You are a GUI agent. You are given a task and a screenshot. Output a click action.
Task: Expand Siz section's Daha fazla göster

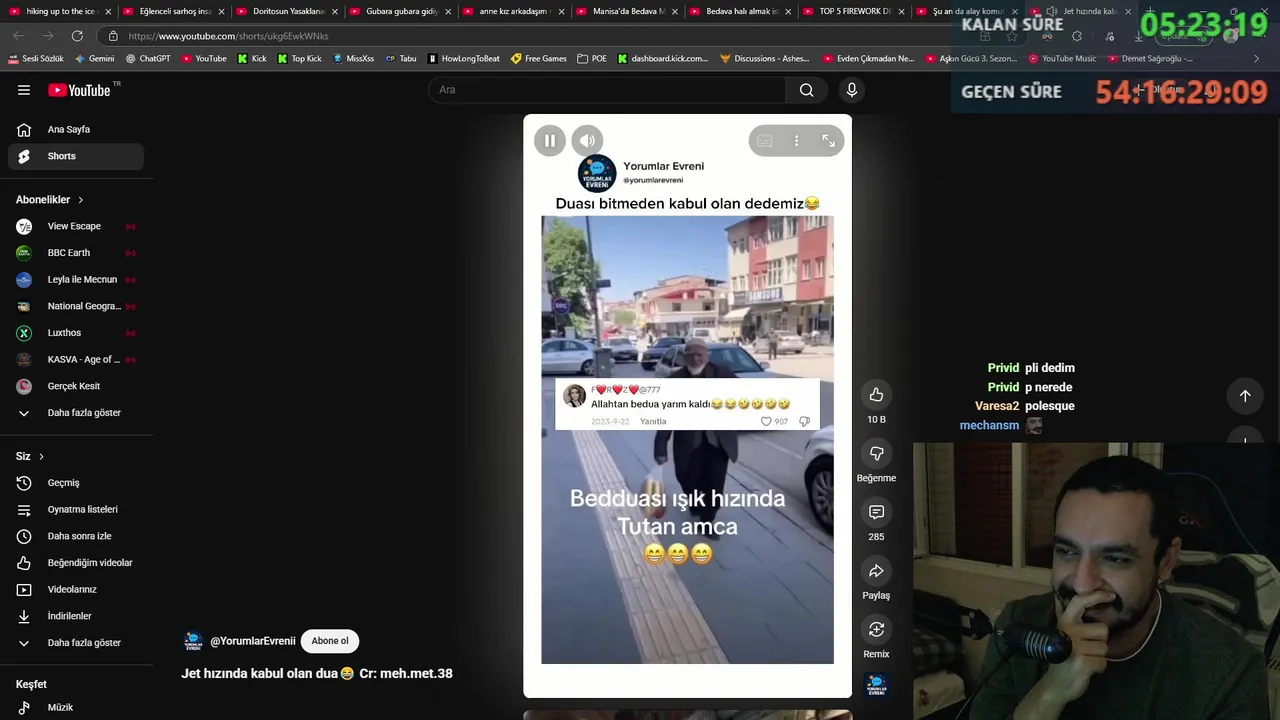tap(76, 643)
